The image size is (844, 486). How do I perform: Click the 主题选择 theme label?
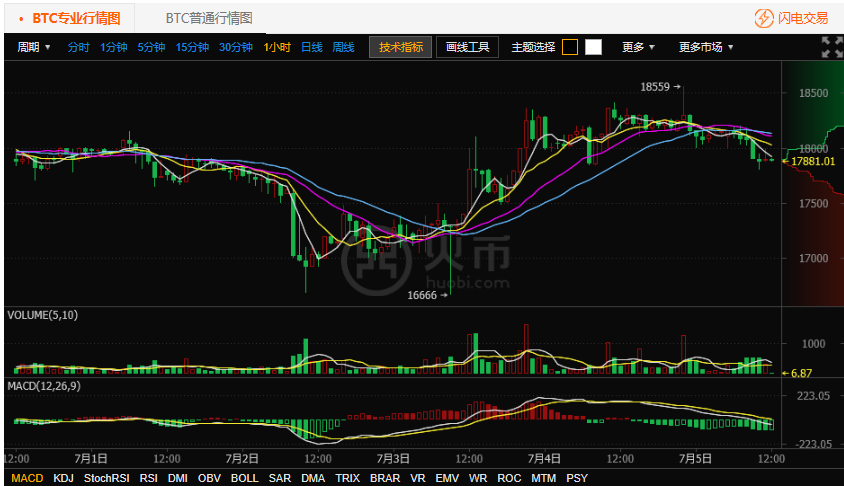(x=533, y=47)
